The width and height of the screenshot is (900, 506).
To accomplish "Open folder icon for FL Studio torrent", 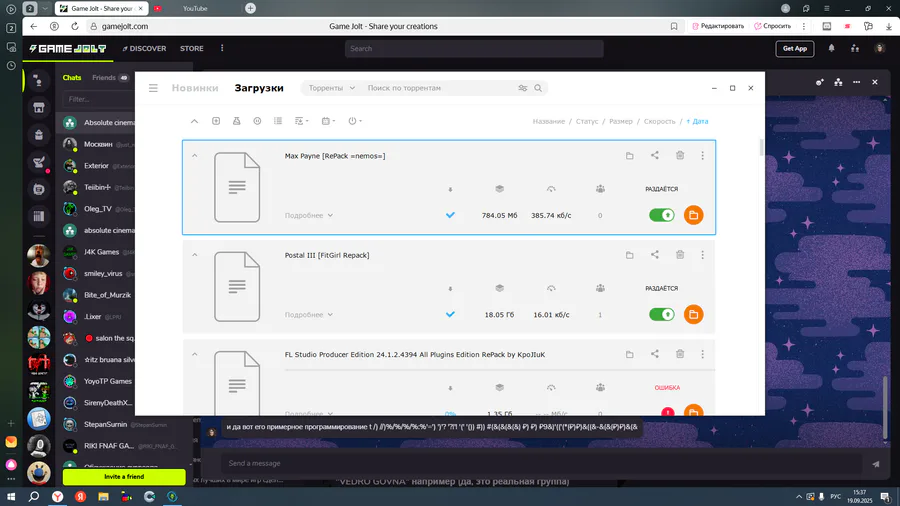I will click(630, 354).
